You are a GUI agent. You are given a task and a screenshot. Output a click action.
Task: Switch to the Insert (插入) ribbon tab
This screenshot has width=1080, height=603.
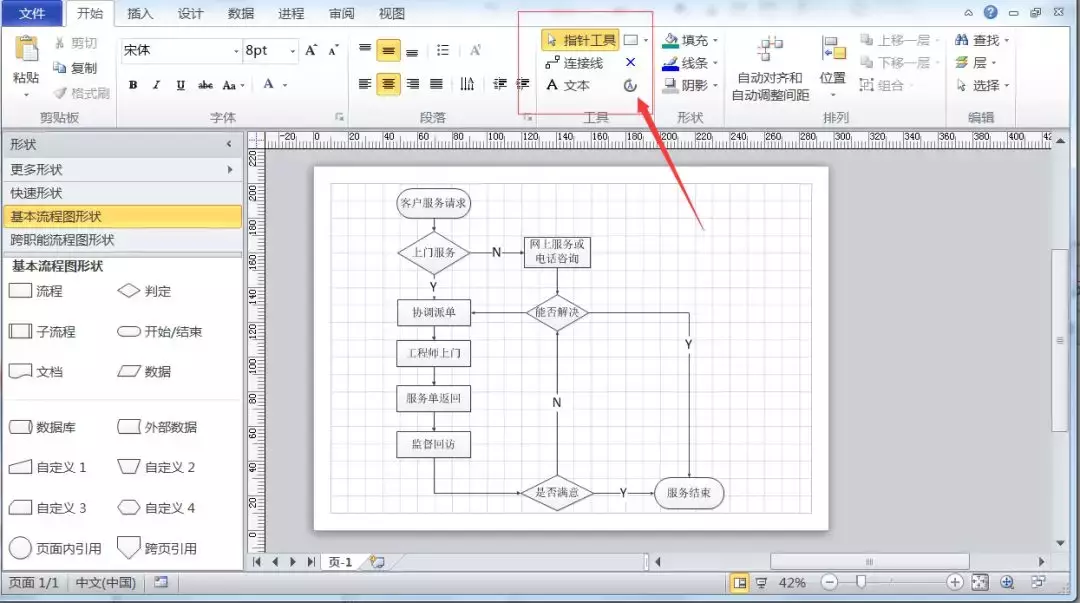pyautogui.click(x=140, y=13)
